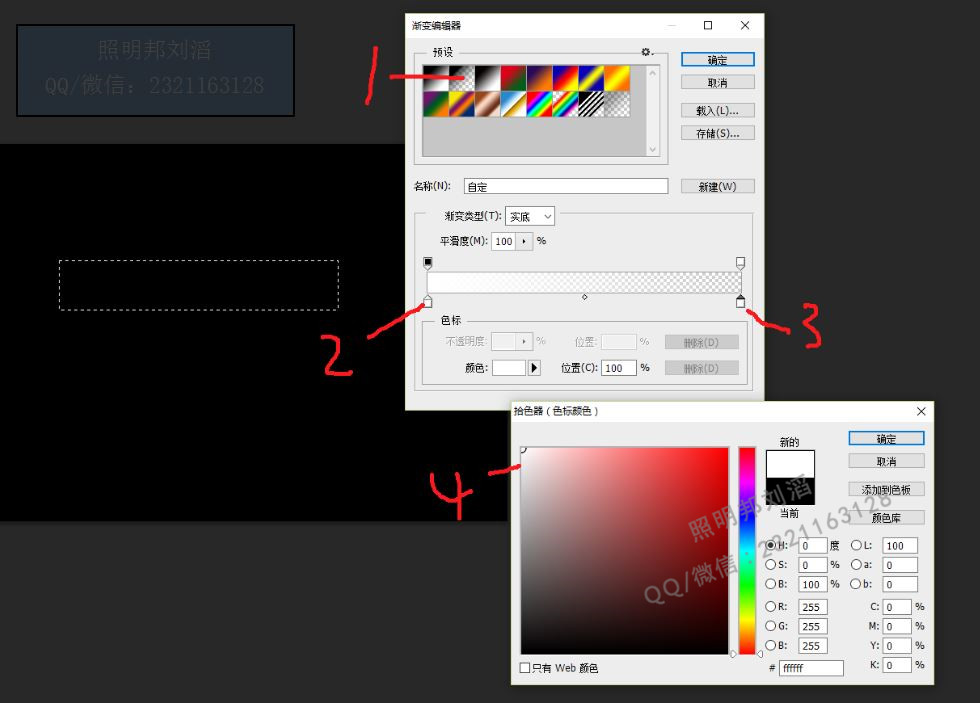Select the left color stop below the gradient bar
Image resolution: width=980 pixels, height=703 pixels.
click(x=428, y=302)
